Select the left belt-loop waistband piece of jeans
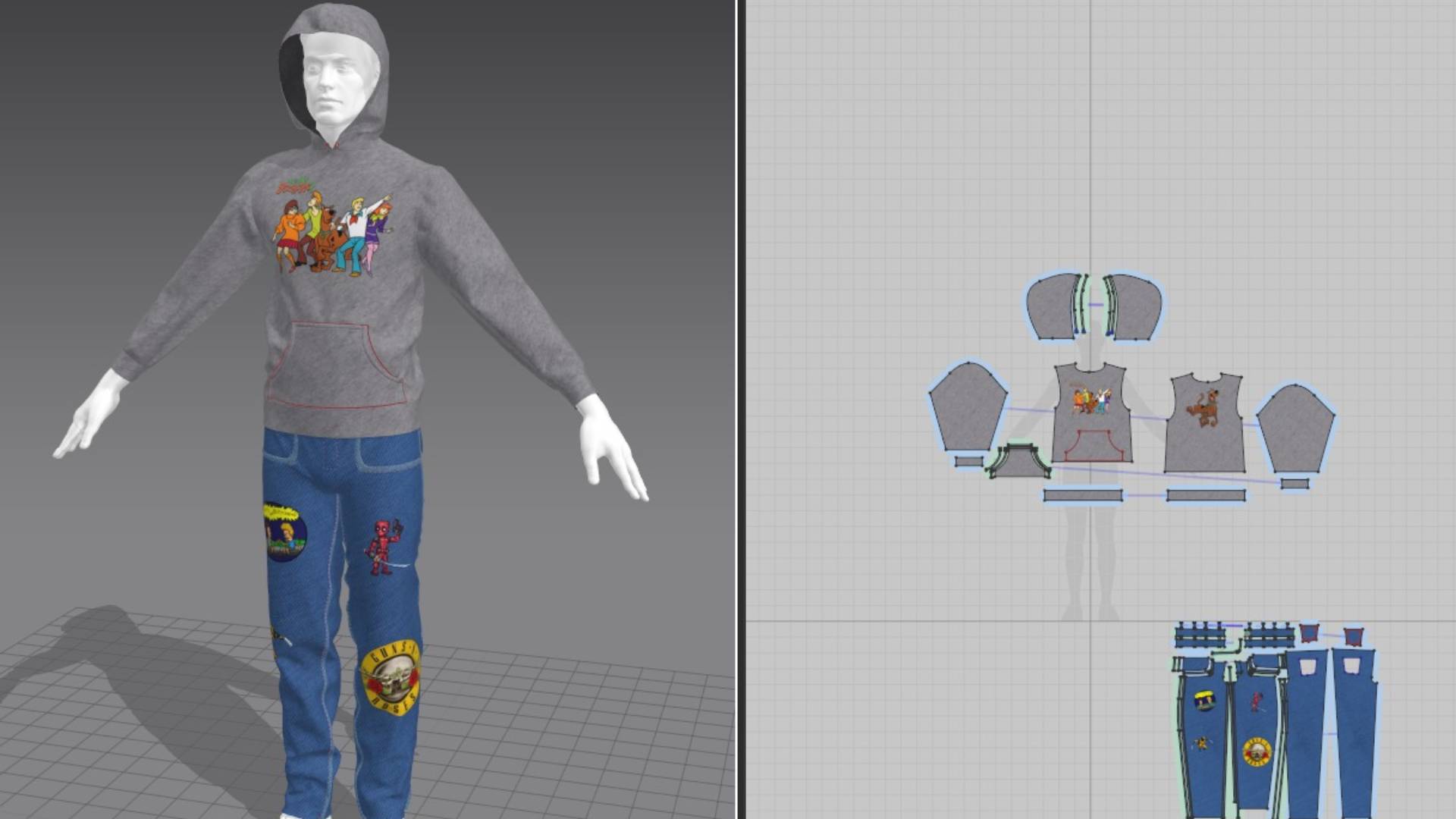This screenshot has width=1456, height=819. pos(1199,635)
